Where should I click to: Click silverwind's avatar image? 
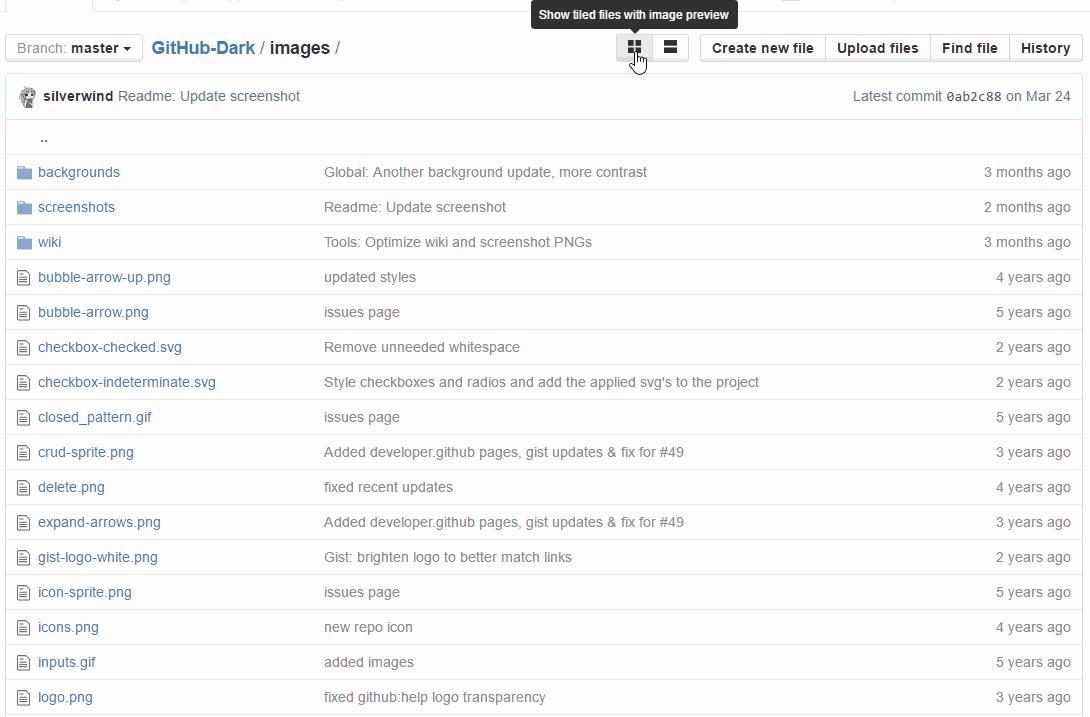coord(26,96)
